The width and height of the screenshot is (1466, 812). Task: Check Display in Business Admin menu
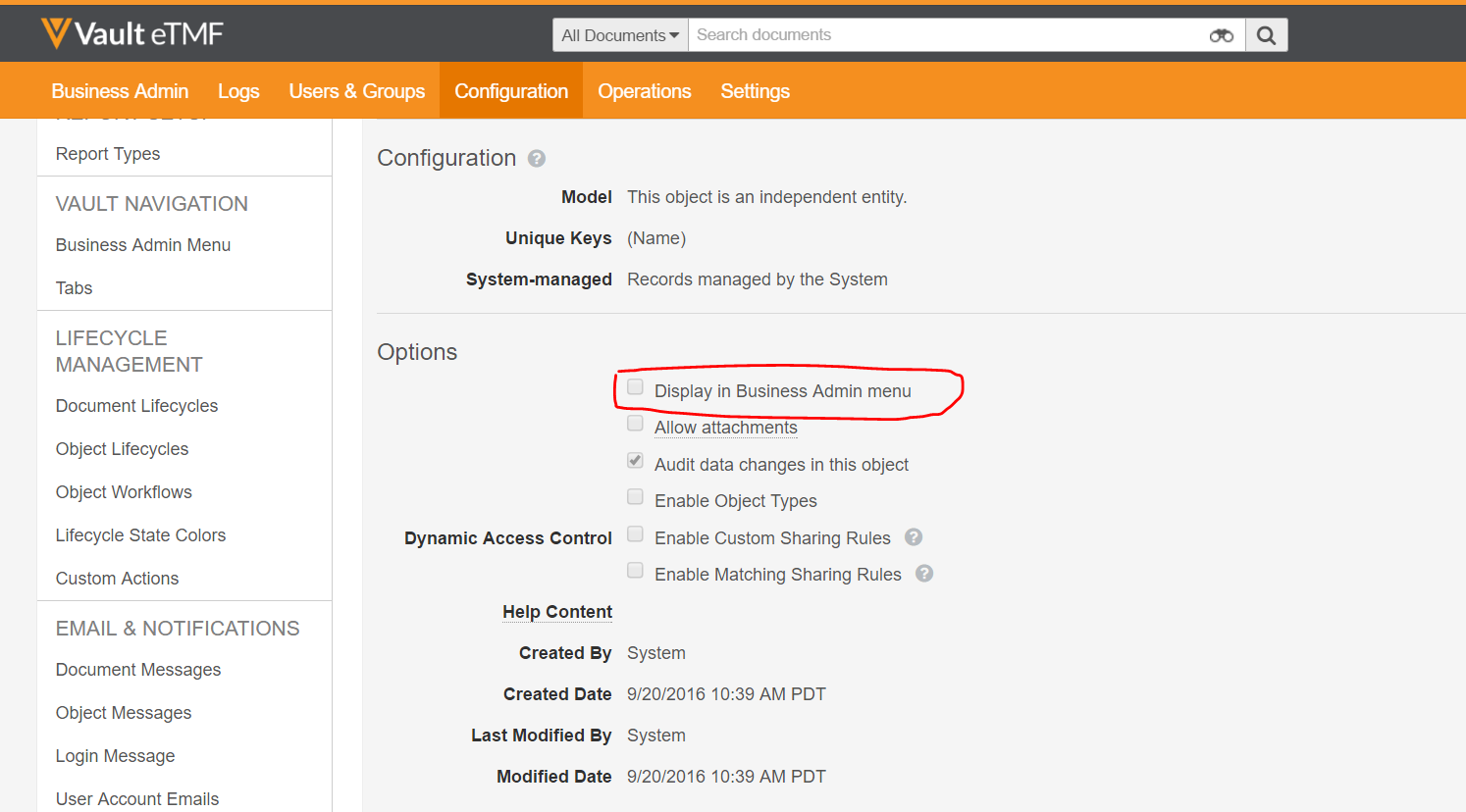[636, 387]
